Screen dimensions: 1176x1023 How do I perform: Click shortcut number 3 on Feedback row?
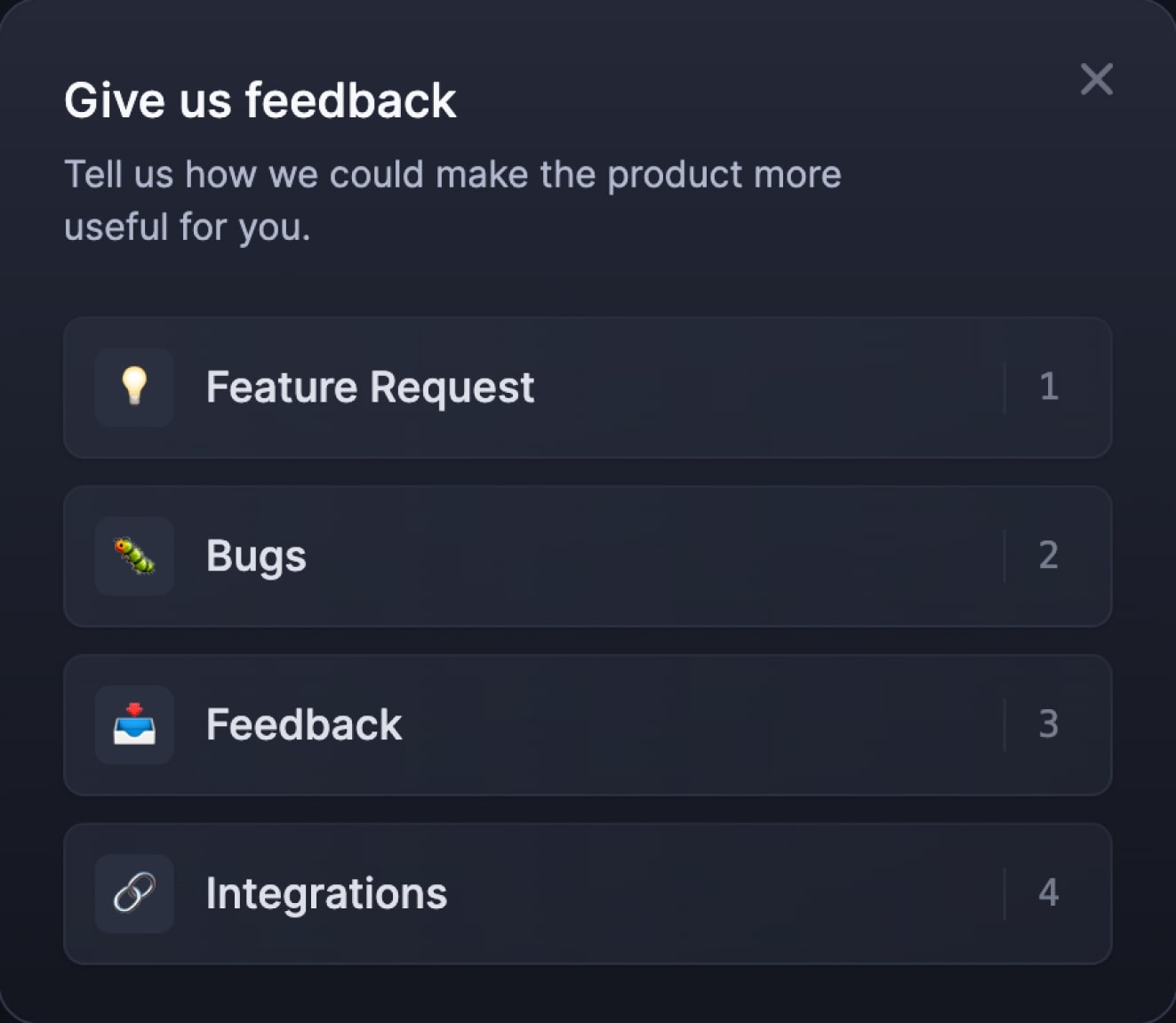(1049, 724)
